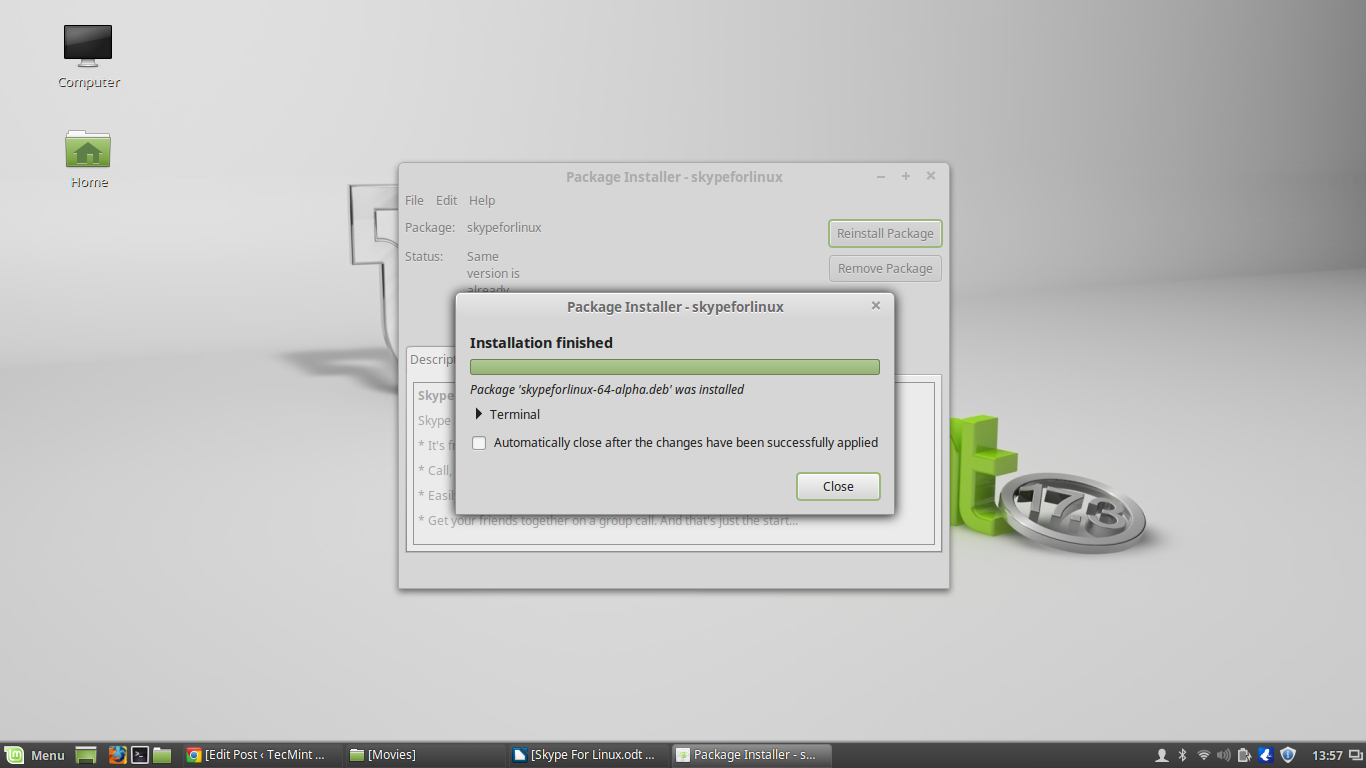Click the window list icon beside clock

(x=1354, y=755)
